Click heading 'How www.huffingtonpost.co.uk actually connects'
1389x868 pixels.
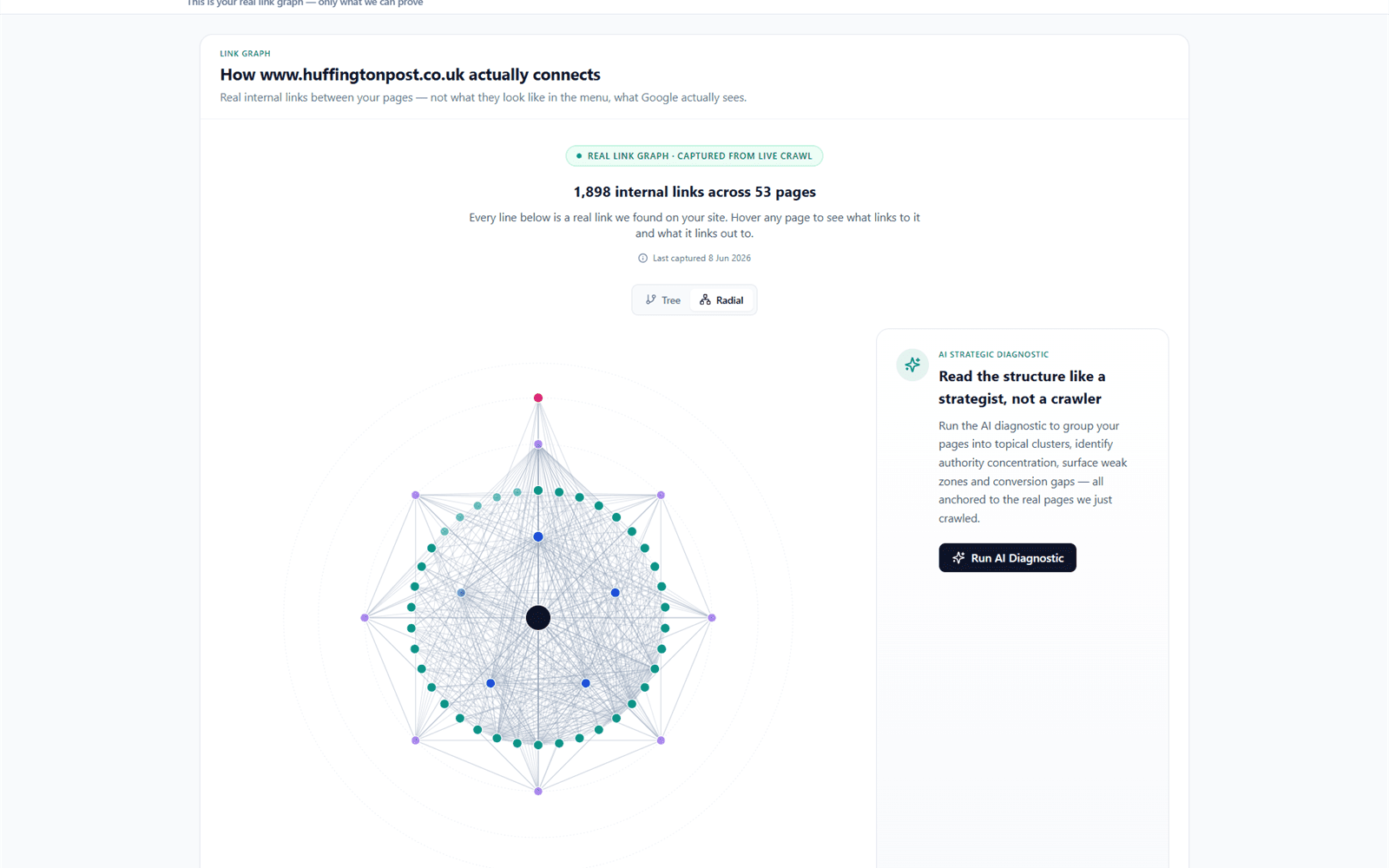410,75
